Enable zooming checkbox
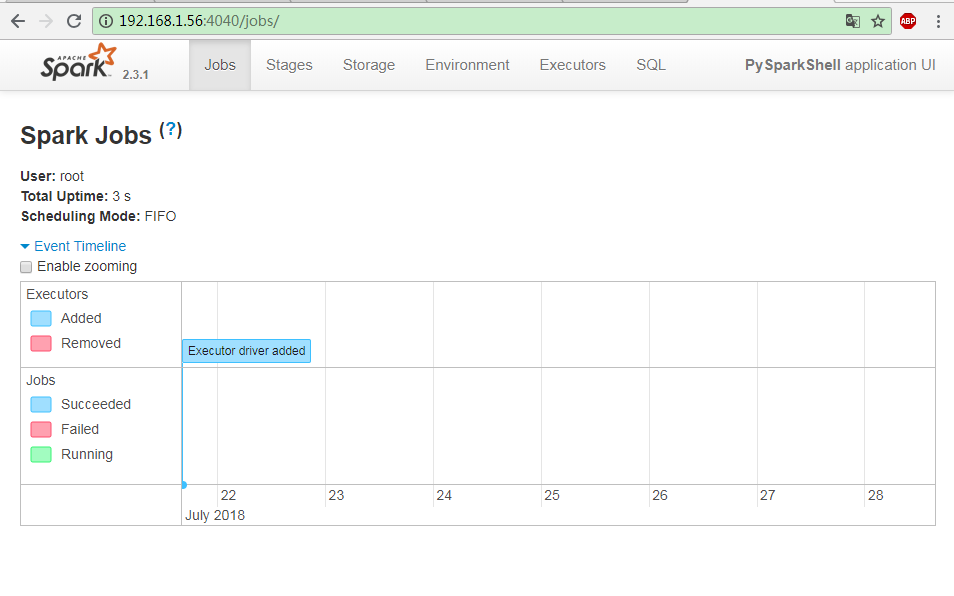Screen dimensions: 954x596 coord(27,267)
